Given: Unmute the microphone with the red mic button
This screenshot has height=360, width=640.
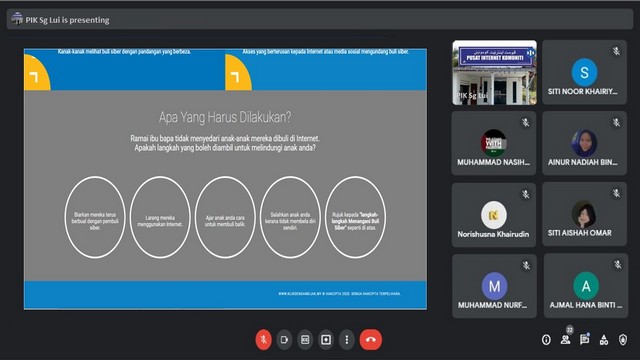Looking at the screenshot, I should tap(264, 340).
